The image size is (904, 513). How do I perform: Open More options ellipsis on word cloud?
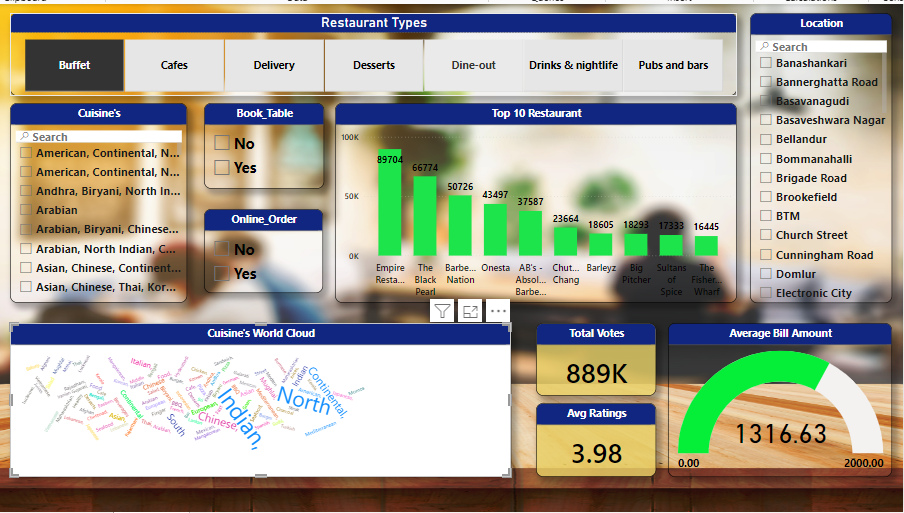(498, 312)
